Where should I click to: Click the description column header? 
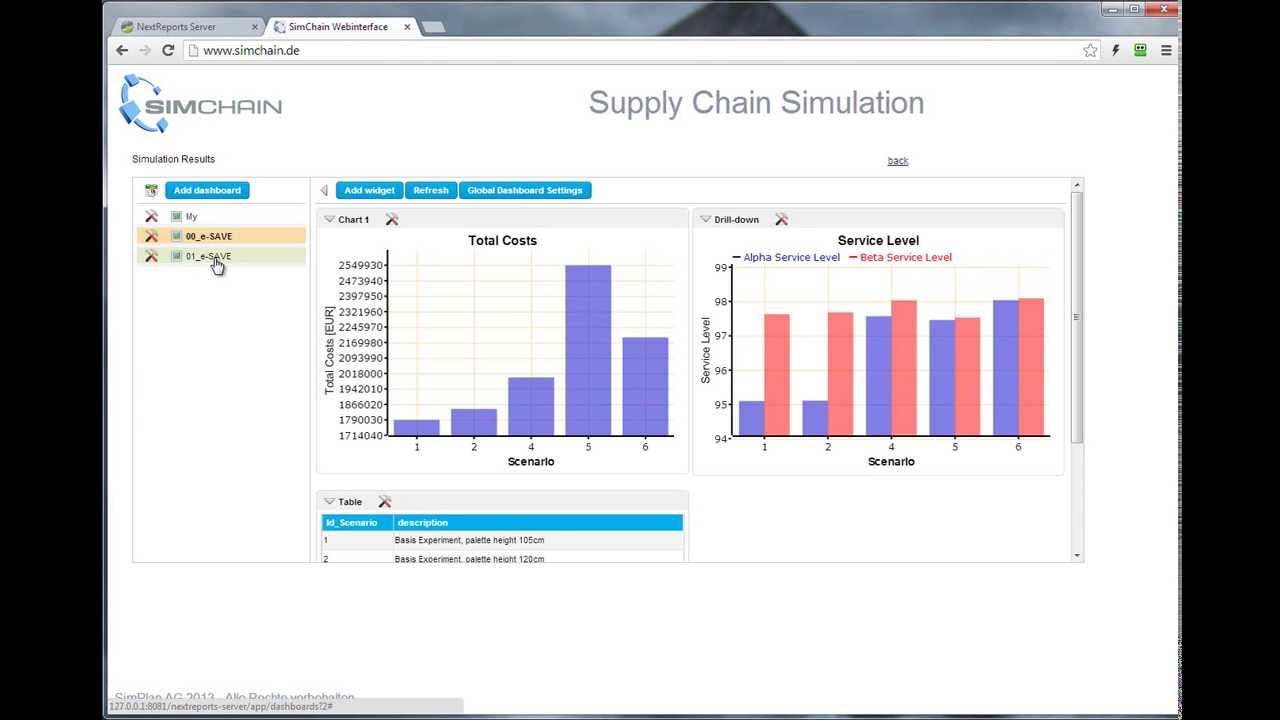tap(538, 523)
